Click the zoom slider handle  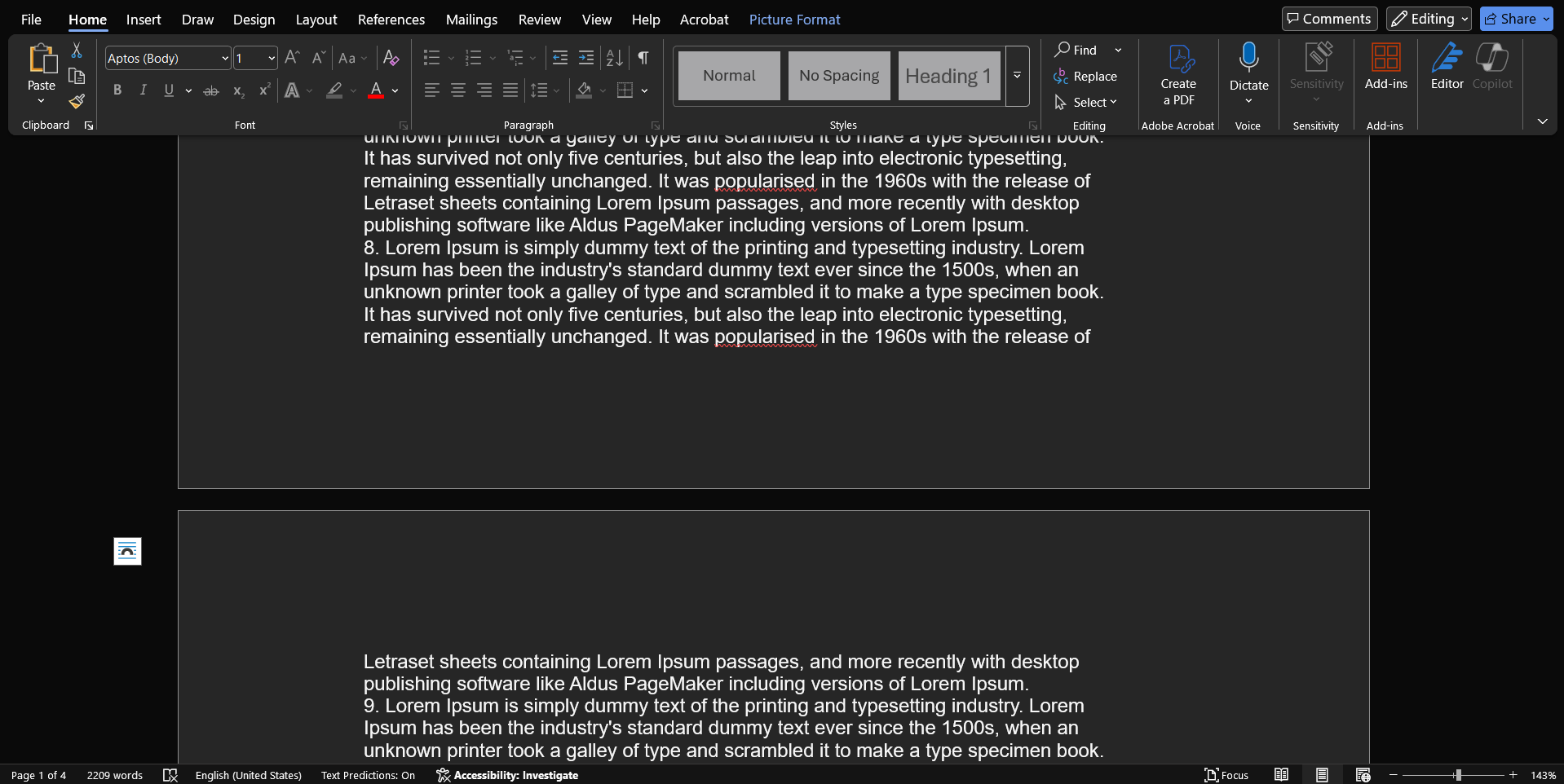click(x=1458, y=775)
